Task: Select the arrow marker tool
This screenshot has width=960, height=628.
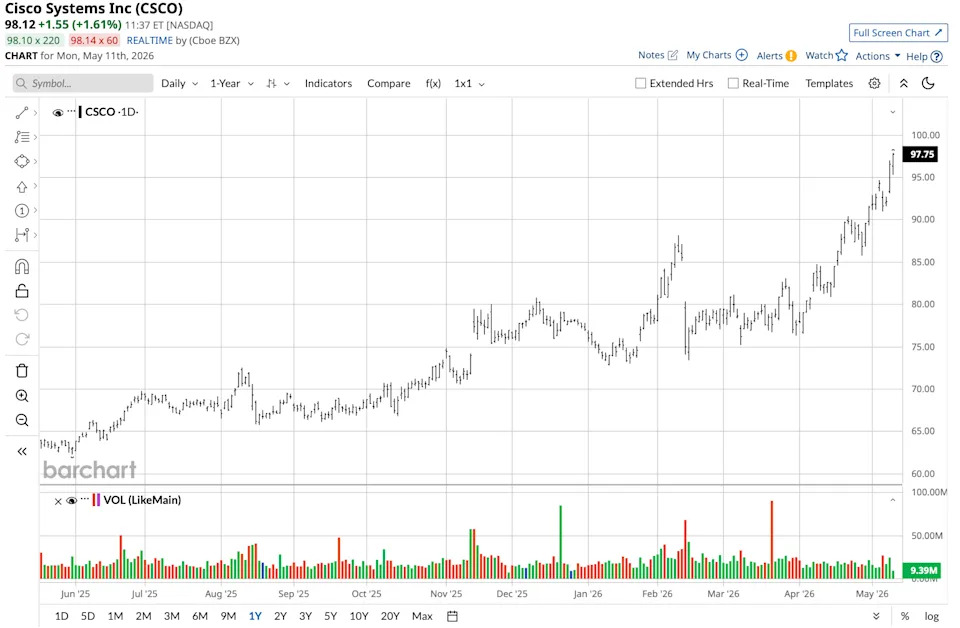Action: tap(22, 187)
